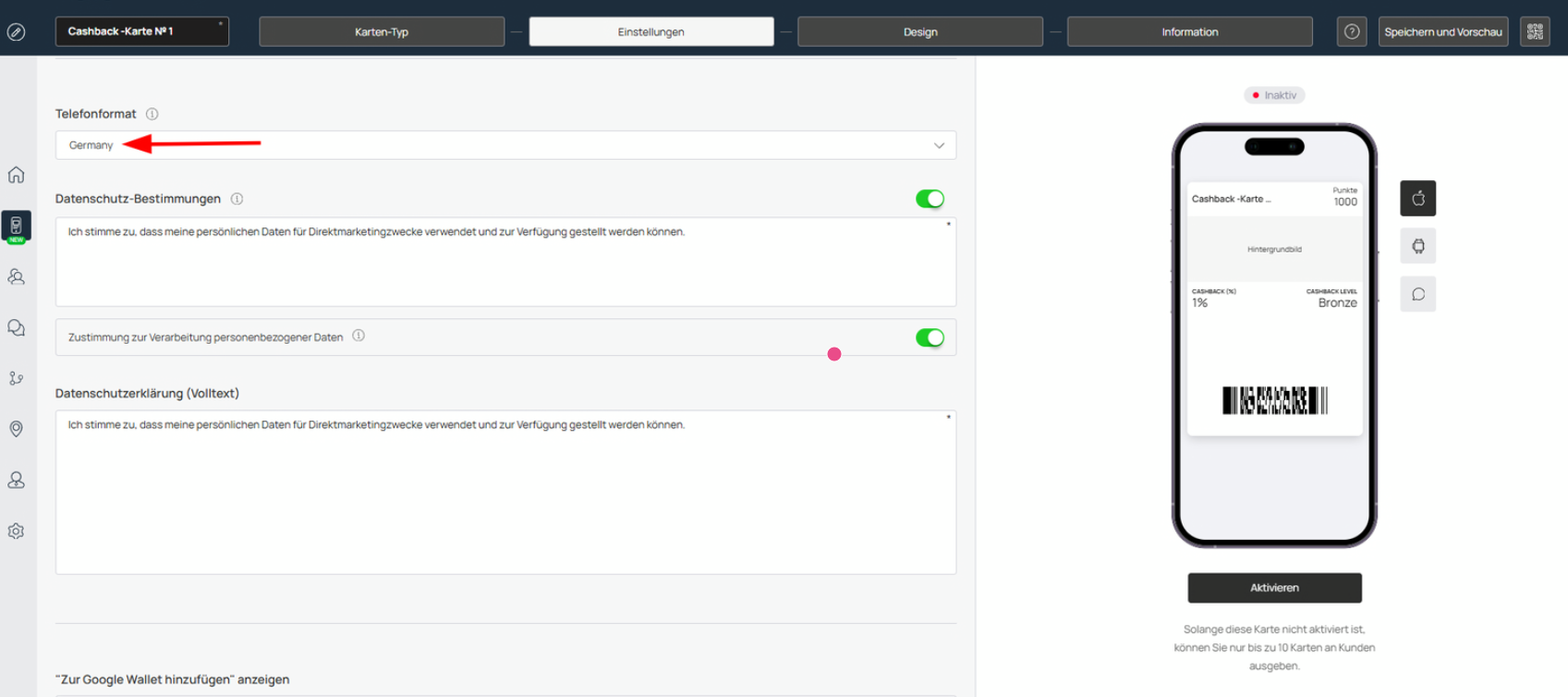Open the home icon in sidebar

pos(17,175)
